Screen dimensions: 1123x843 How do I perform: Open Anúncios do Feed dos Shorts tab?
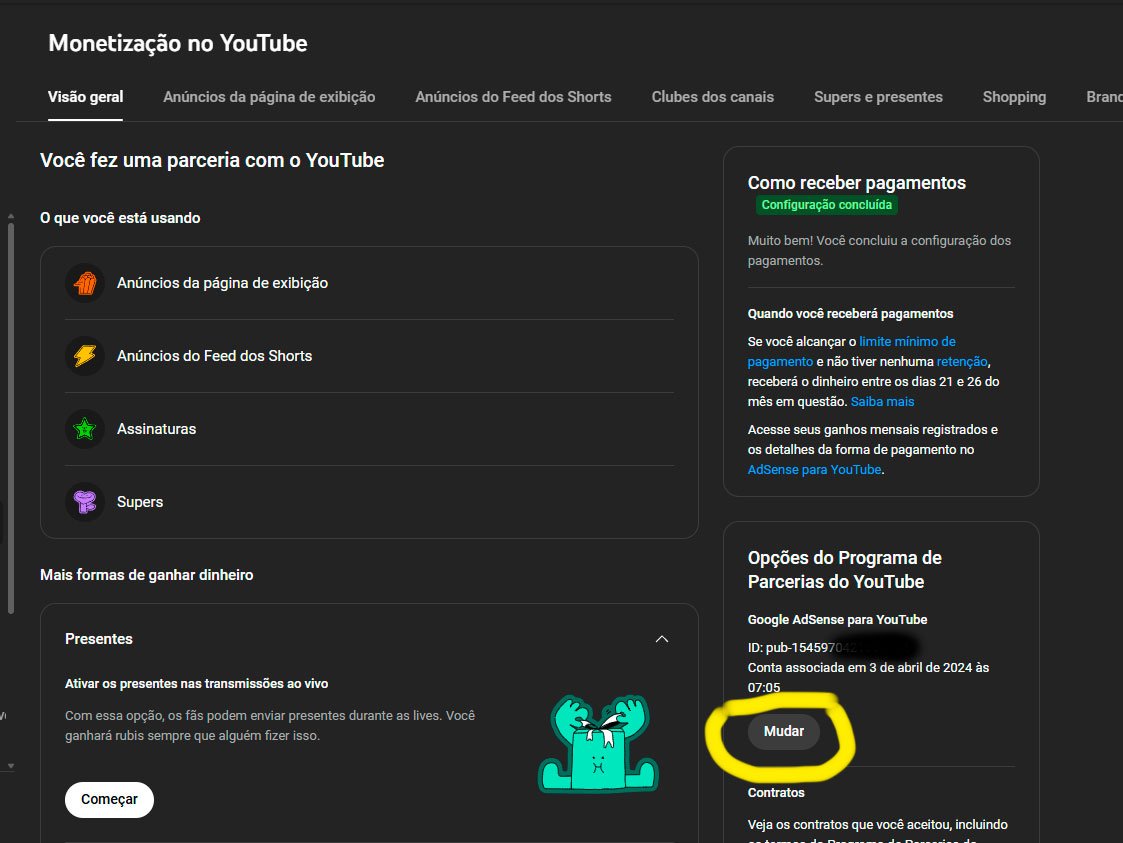(x=514, y=97)
